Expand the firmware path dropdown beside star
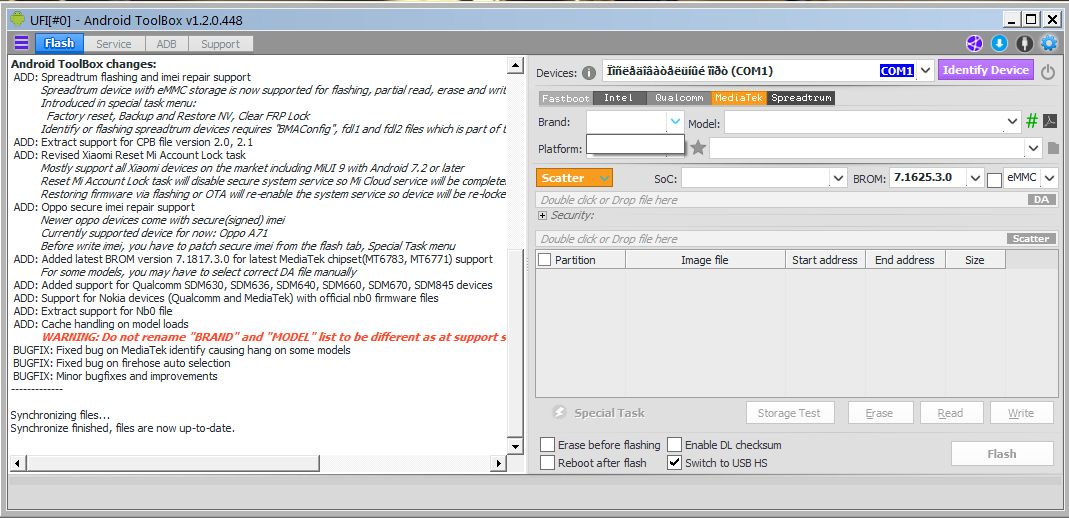The image size is (1069, 518). pyautogui.click(x=1034, y=147)
